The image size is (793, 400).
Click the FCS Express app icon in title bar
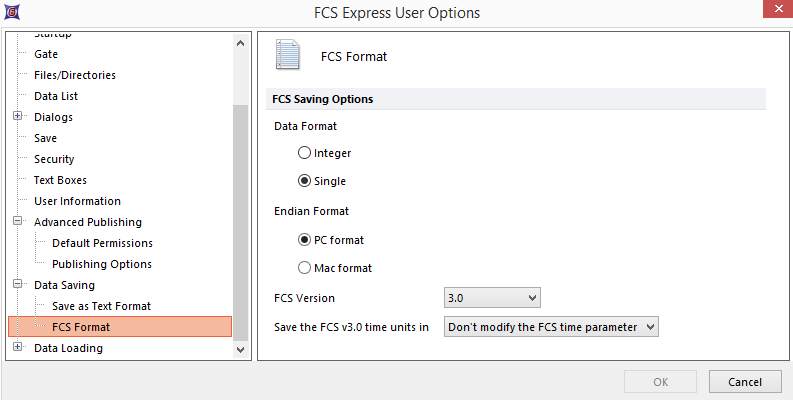11,12
